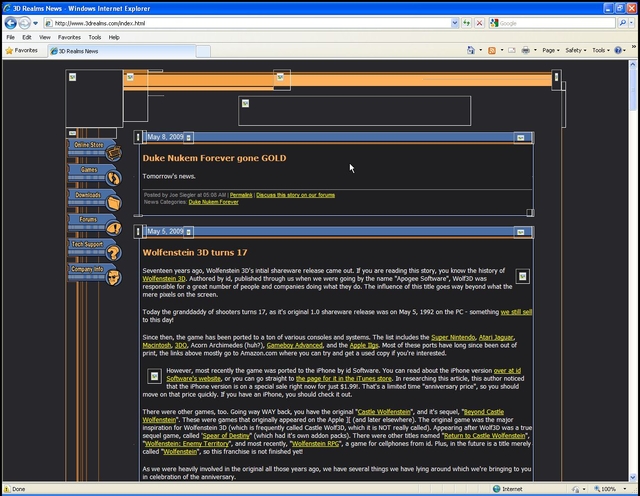Open Forums sidebar button

[95, 225]
